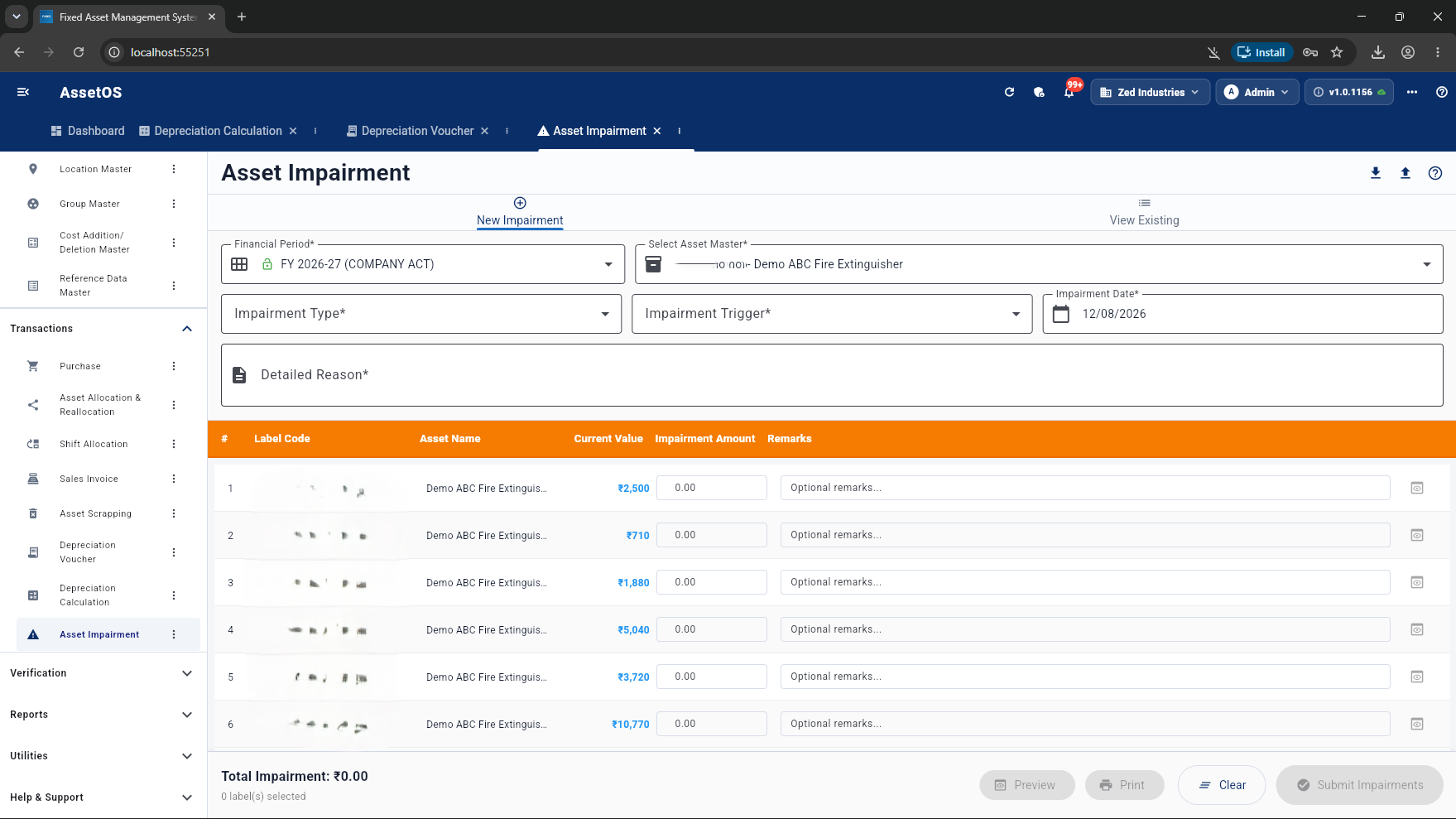This screenshot has width=1456, height=819.
Task: Open Shift Allocation in the sidebar
Action: [94, 444]
